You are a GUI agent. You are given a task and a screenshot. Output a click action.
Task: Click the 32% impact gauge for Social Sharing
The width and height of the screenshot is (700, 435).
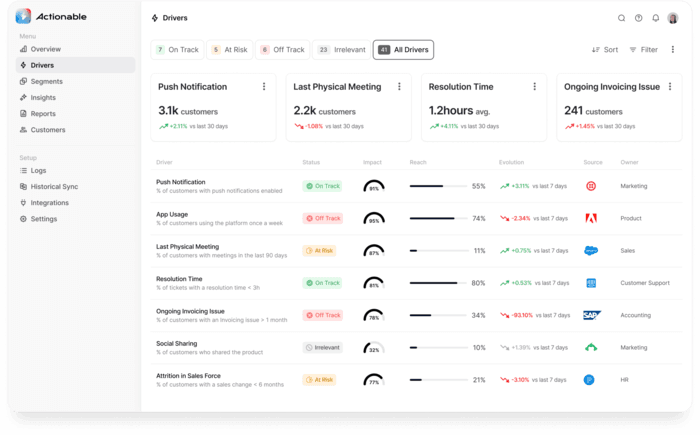(x=374, y=347)
